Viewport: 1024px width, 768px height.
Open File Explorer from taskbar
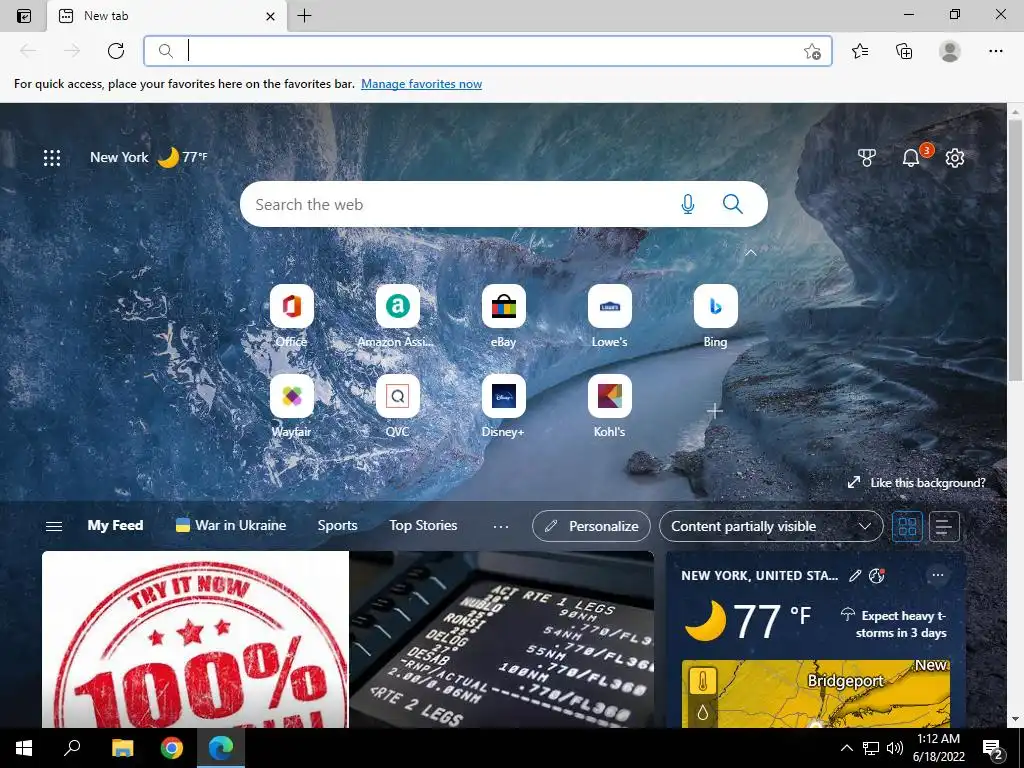(122, 748)
